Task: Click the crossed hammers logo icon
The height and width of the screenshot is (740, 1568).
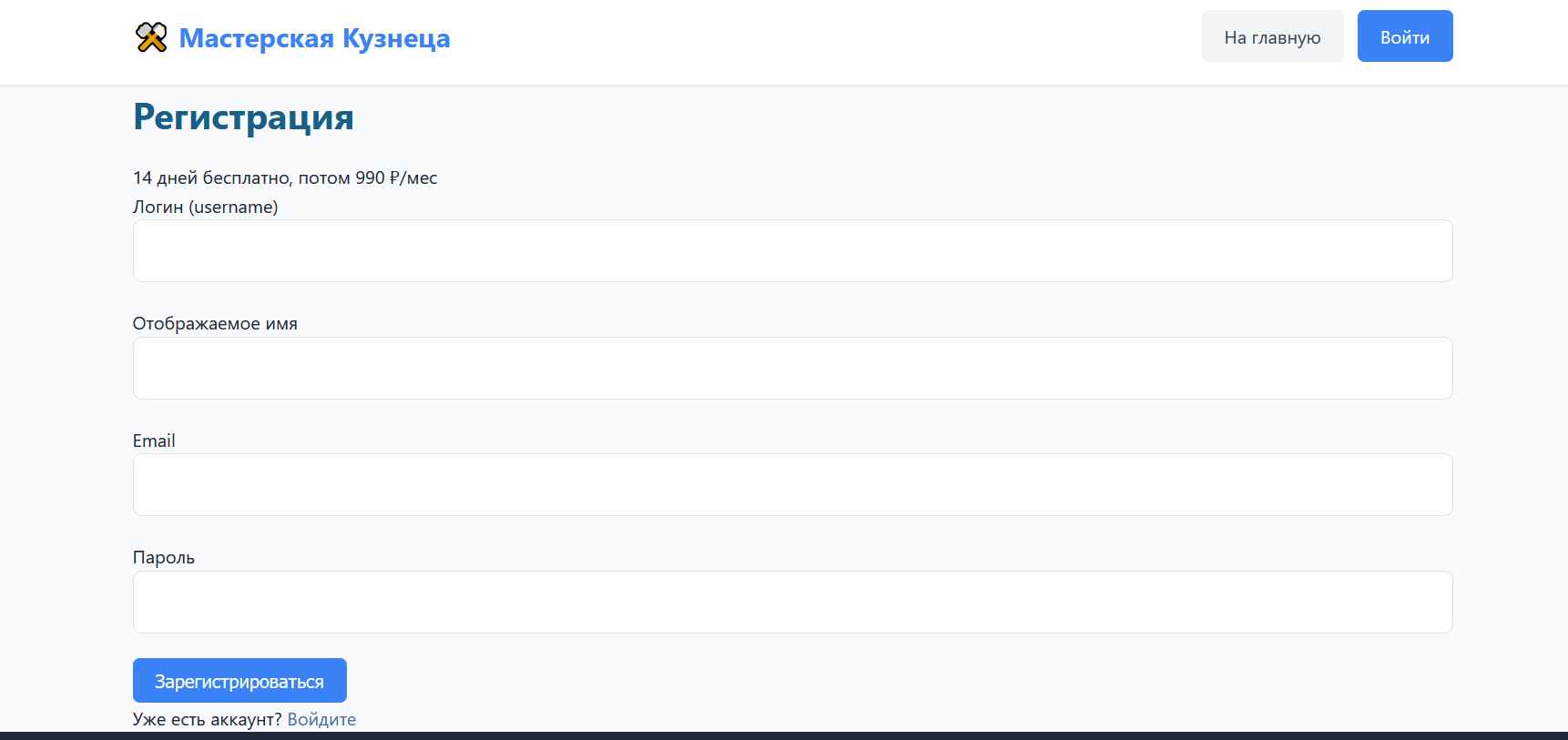Action: (x=151, y=37)
